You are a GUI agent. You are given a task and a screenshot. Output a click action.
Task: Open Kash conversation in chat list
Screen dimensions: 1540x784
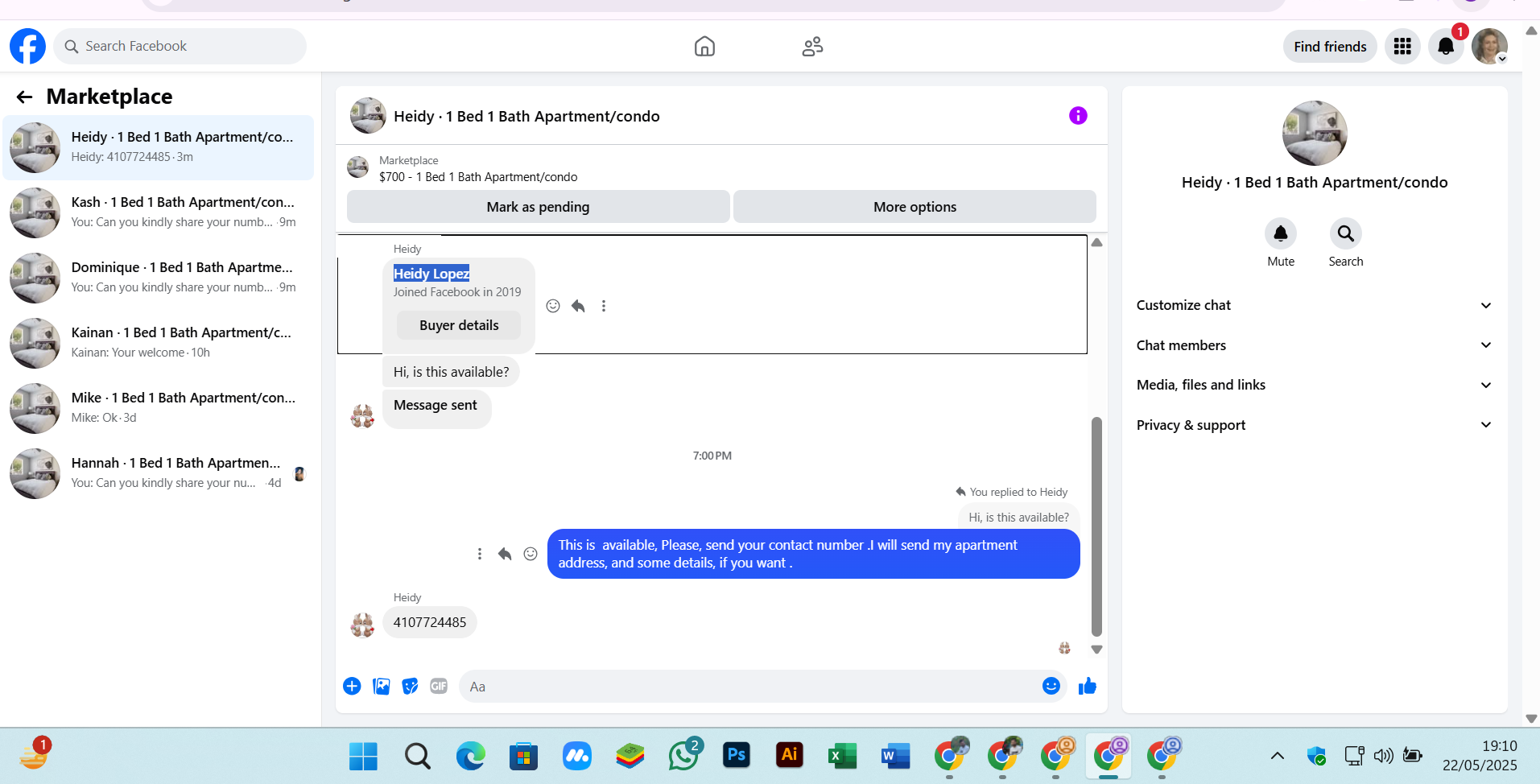159,213
